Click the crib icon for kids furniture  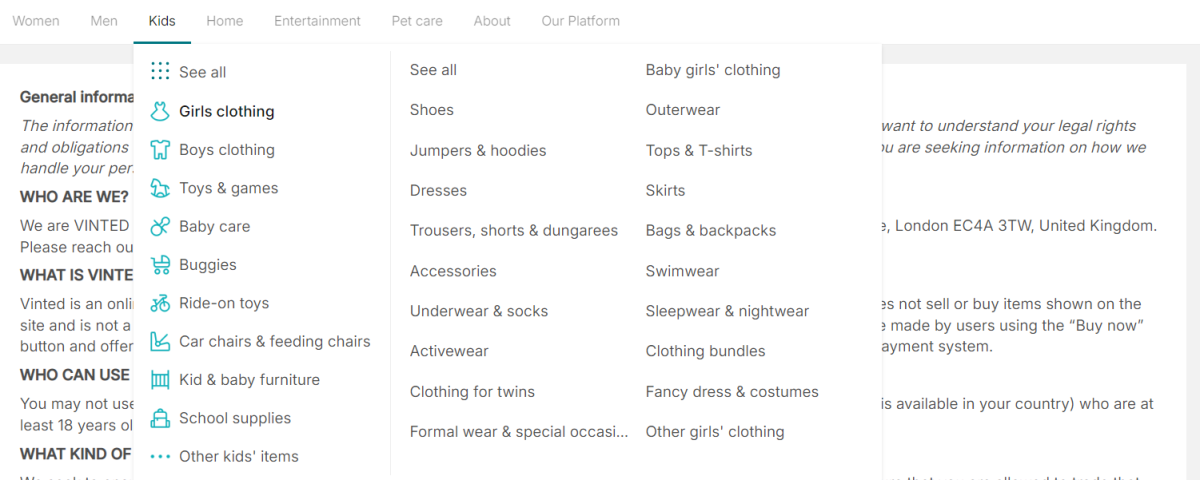tap(160, 380)
